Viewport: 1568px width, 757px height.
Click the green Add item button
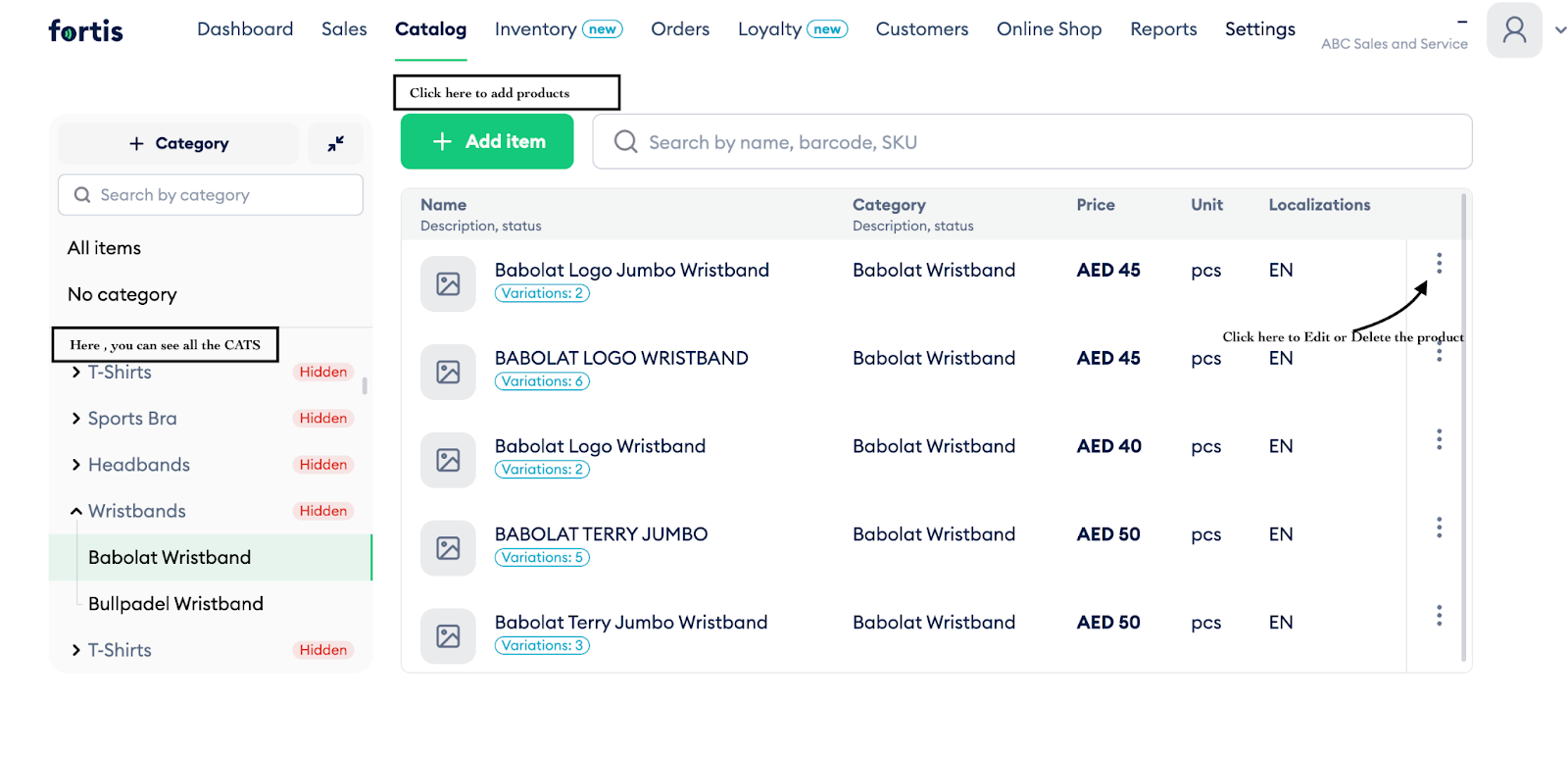(x=487, y=141)
